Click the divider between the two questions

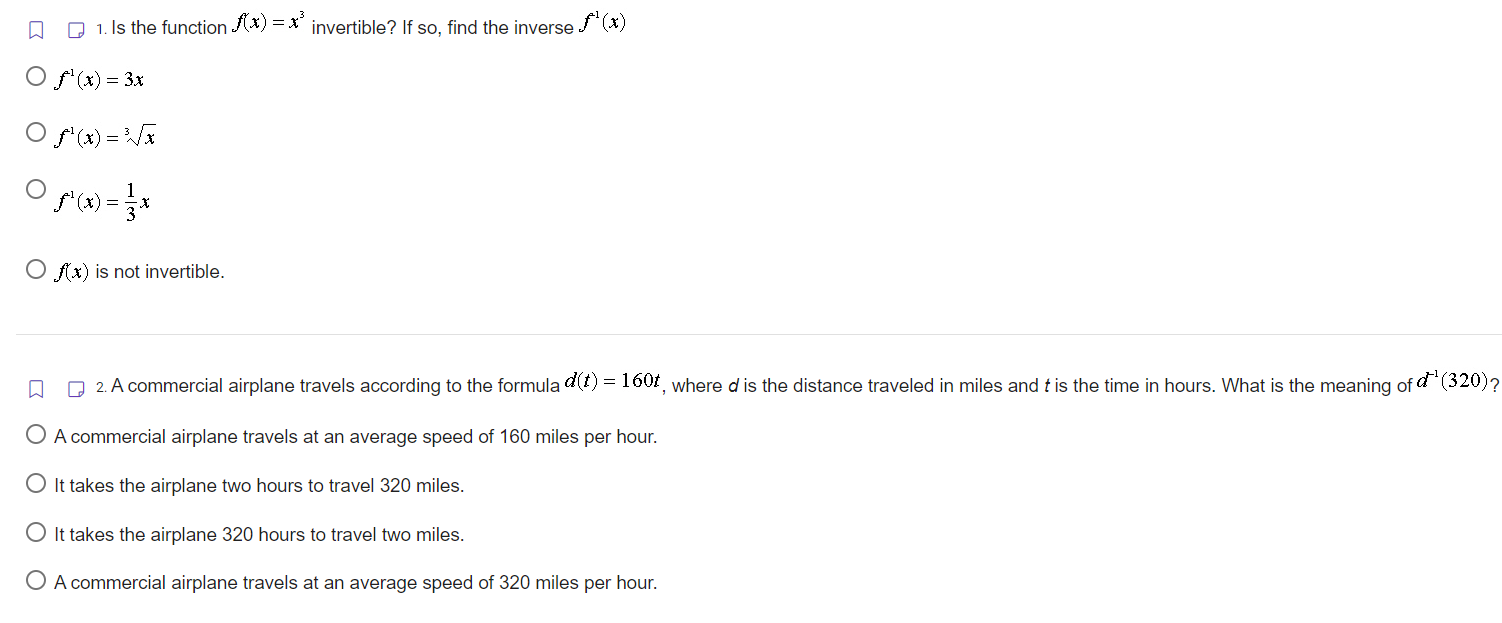click(x=751, y=330)
